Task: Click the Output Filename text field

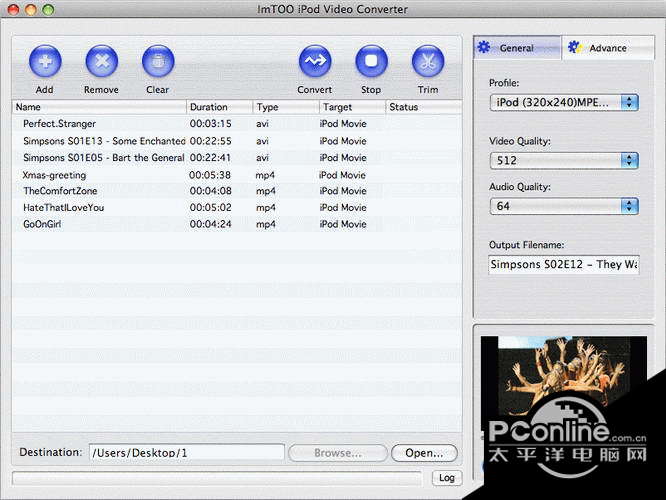Action: coord(564,265)
